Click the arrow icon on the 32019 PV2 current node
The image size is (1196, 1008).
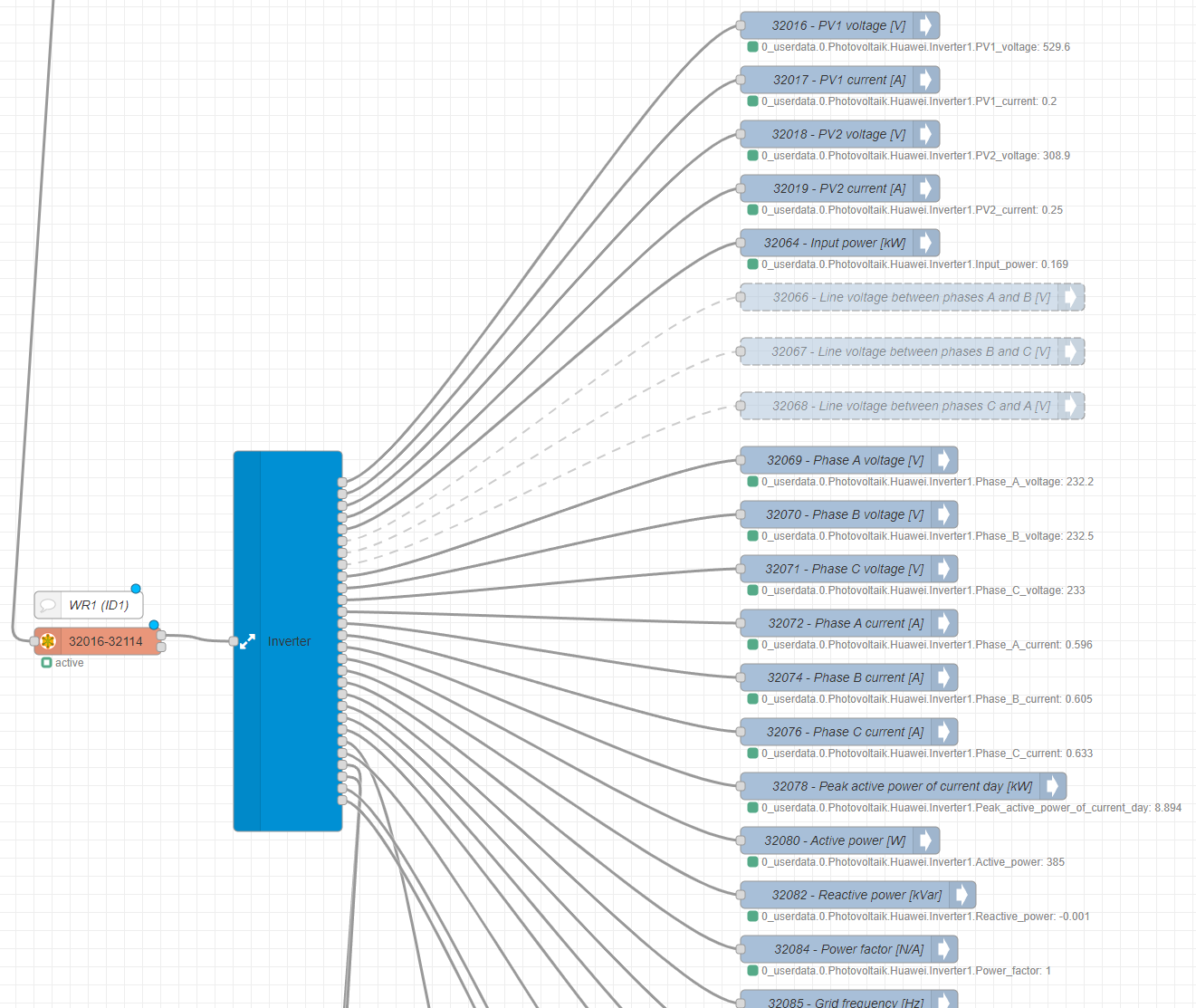click(x=926, y=188)
